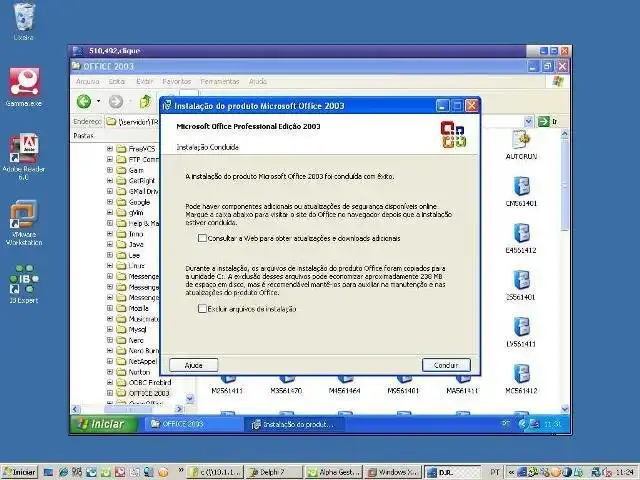
Task: Open the VMware Workstation desktop shortcut
Action: 24,214
